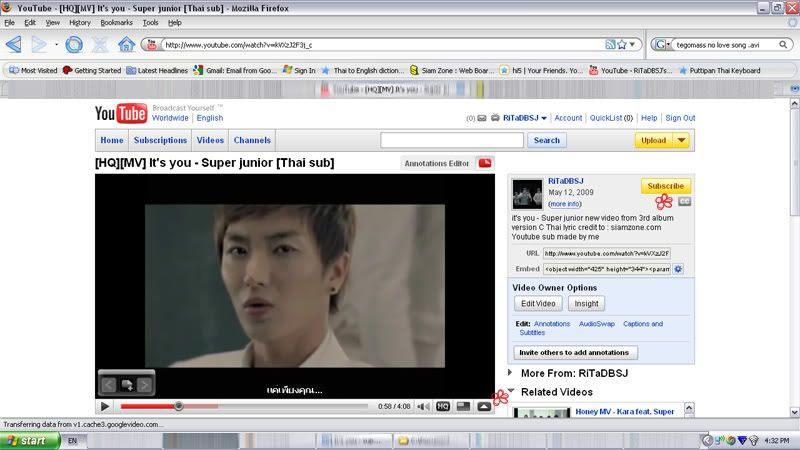
Task: Click the red Annotations Editor icon
Action: tap(485, 163)
